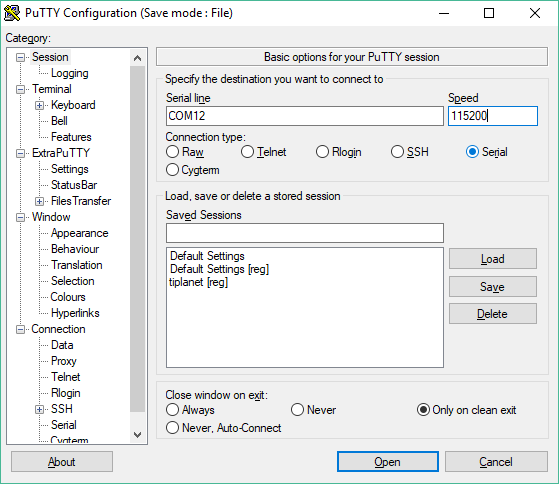Click the Save session button
Screen dimensions: 559x484
click(493, 287)
